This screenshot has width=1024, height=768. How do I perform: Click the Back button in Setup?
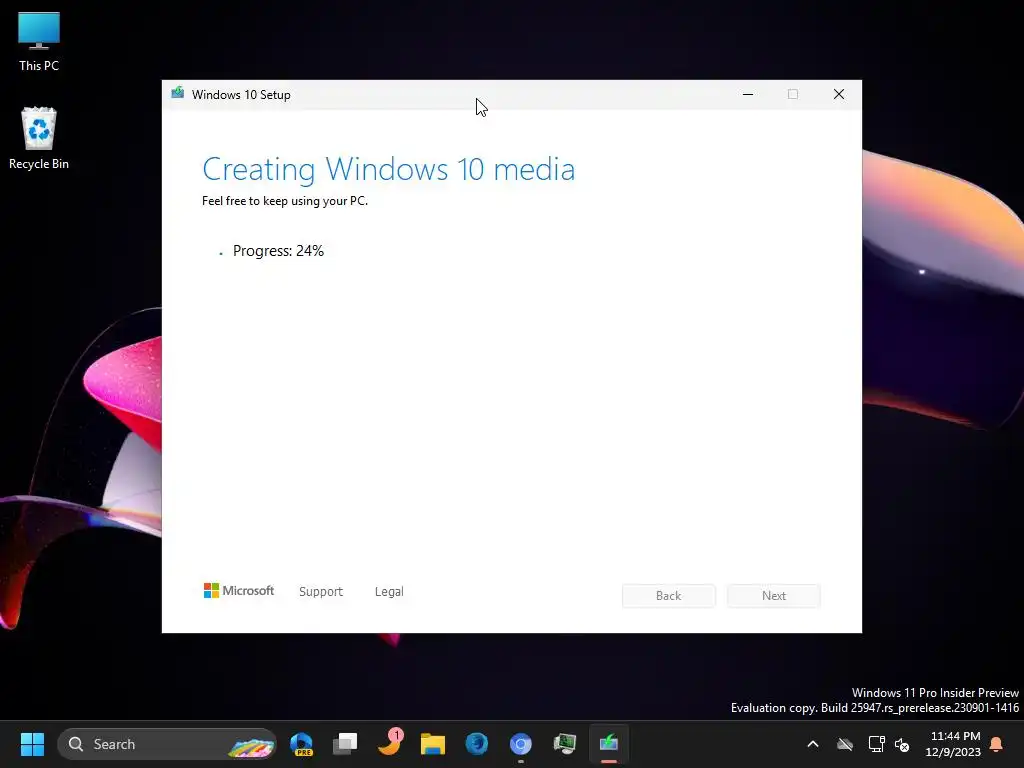[669, 596]
